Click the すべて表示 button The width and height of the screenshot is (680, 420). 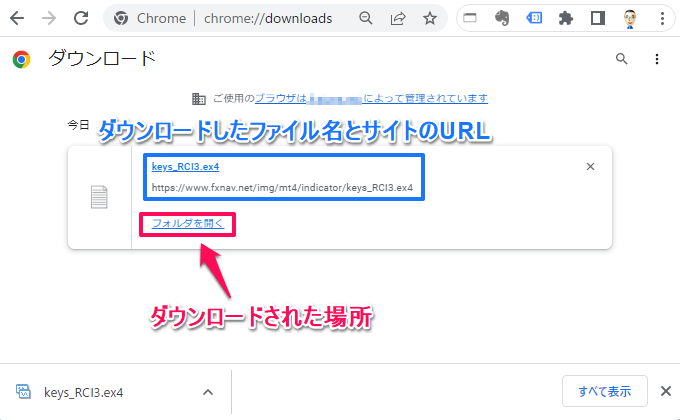click(597, 391)
